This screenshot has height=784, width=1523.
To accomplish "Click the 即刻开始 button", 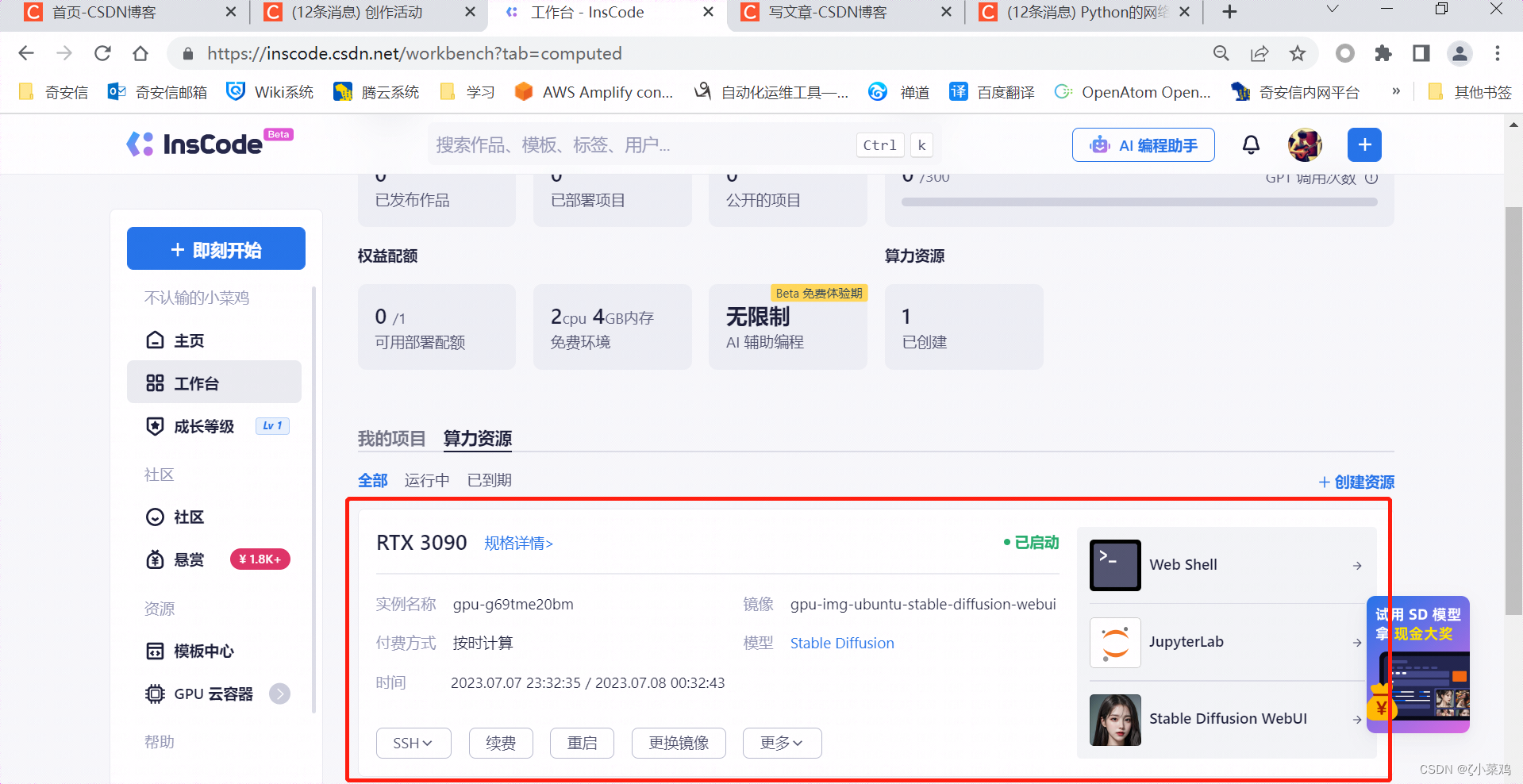I will (216, 248).
